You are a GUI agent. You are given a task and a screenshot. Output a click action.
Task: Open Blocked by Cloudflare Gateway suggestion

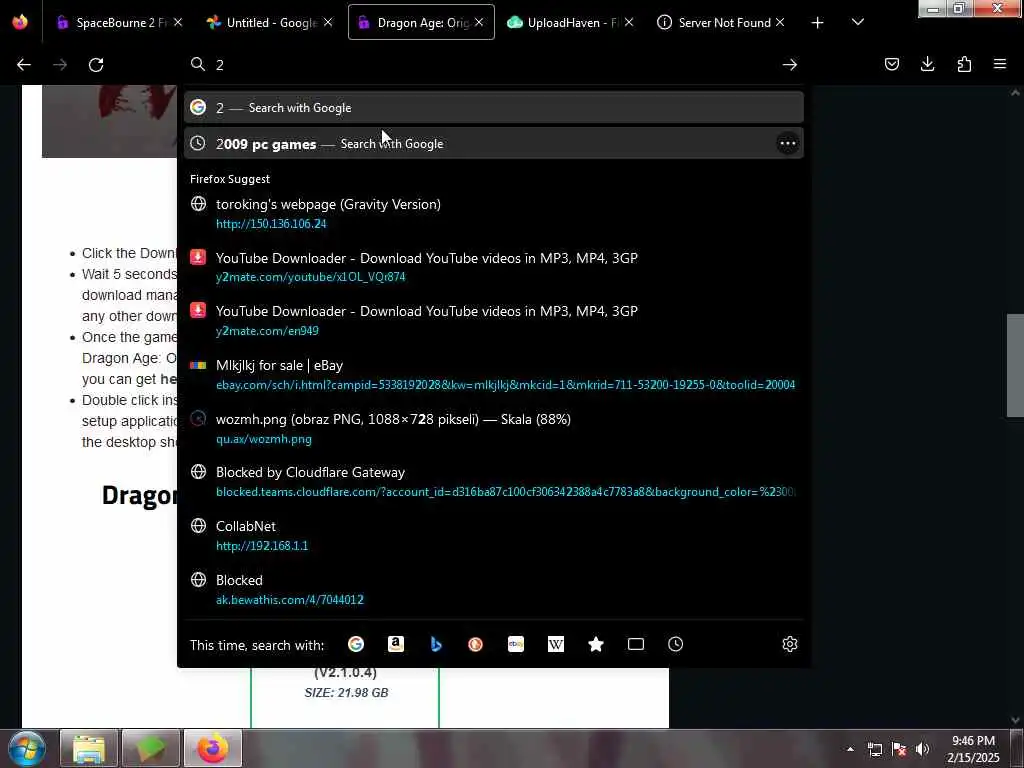tap(493, 482)
